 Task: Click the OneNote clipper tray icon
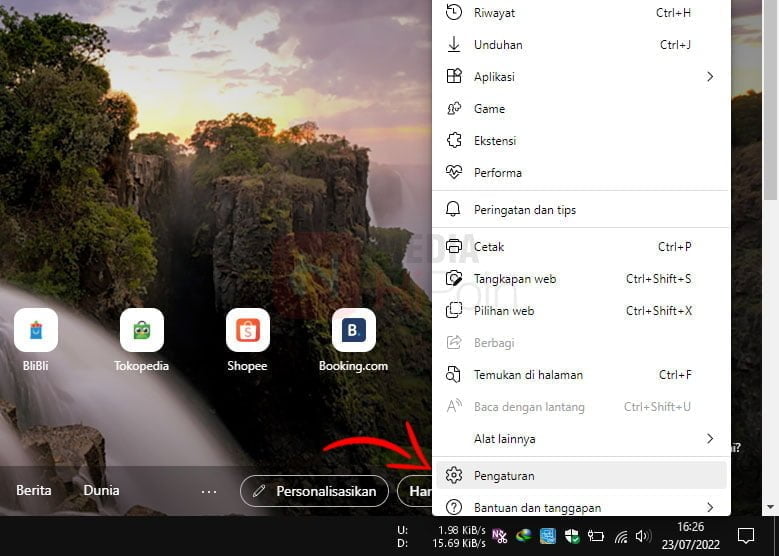point(499,536)
